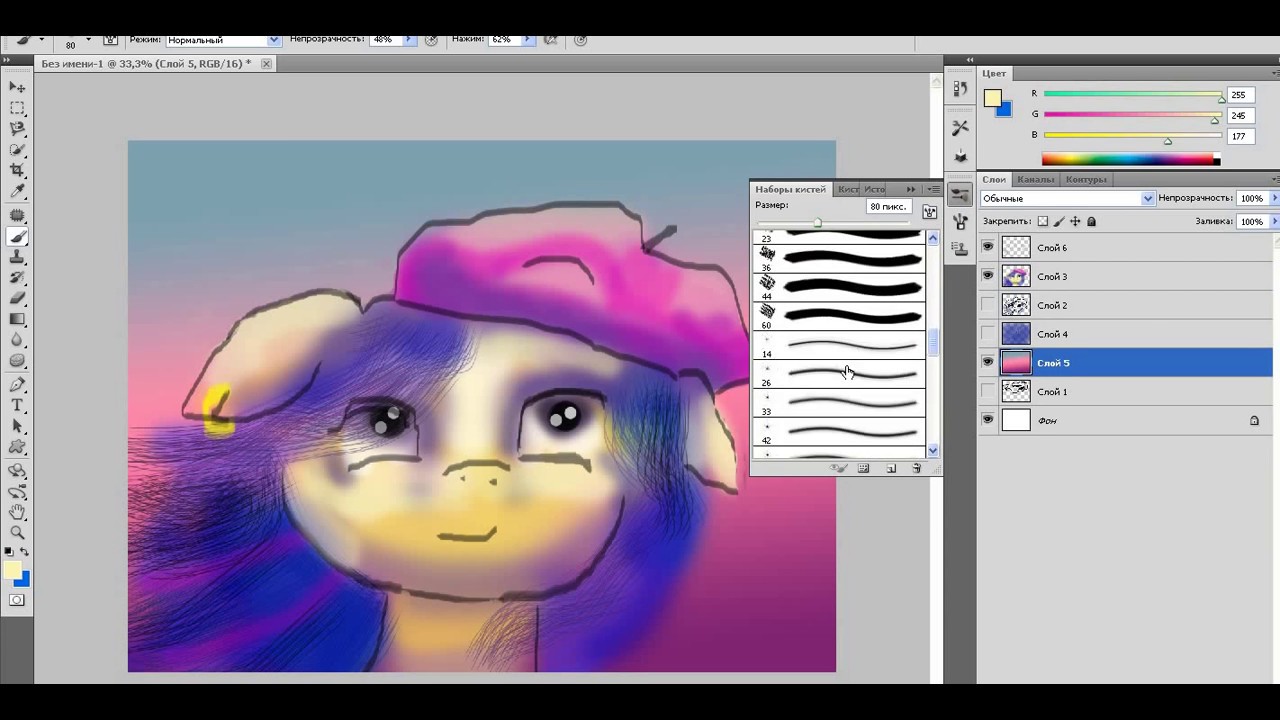Select the Gradient tool
Image resolution: width=1280 pixels, height=720 pixels.
17,319
